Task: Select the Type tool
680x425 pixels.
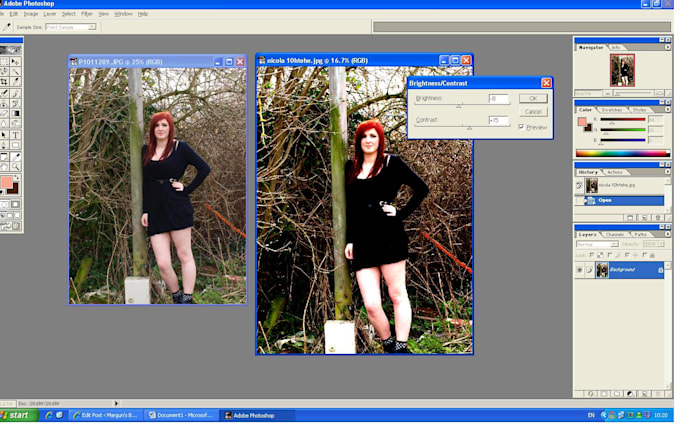Action: pyautogui.click(x=15, y=135)
